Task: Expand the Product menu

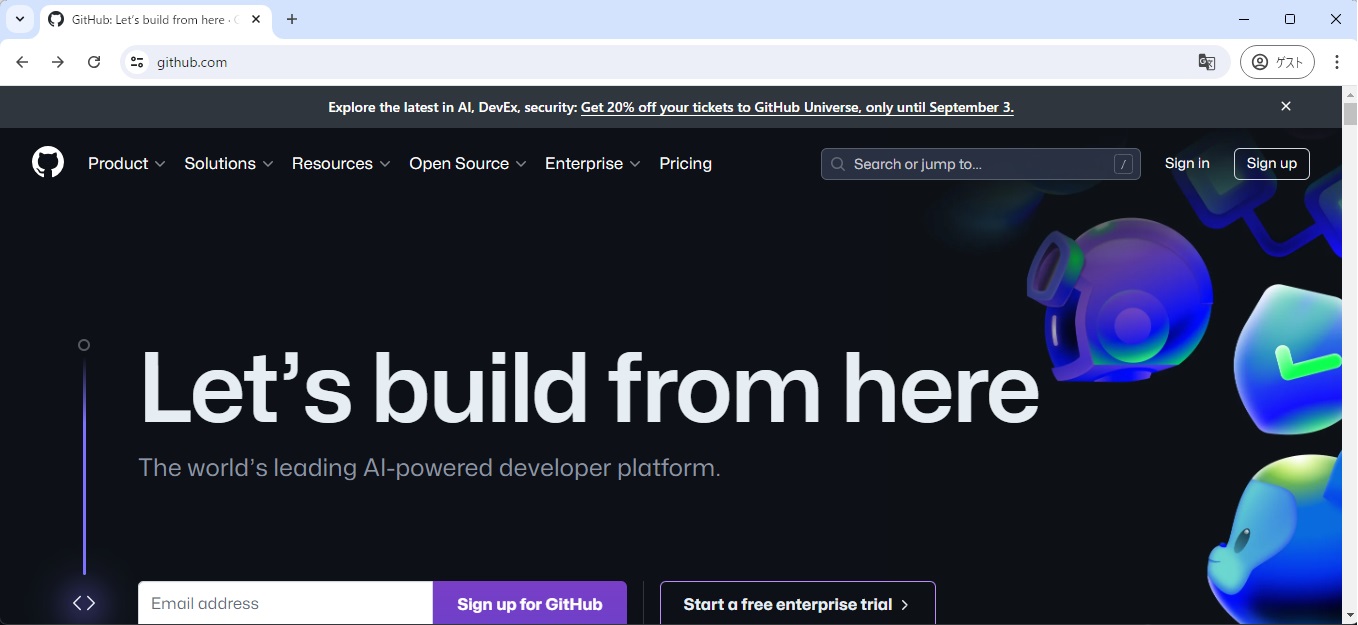Action: click(x=127, y=163)
